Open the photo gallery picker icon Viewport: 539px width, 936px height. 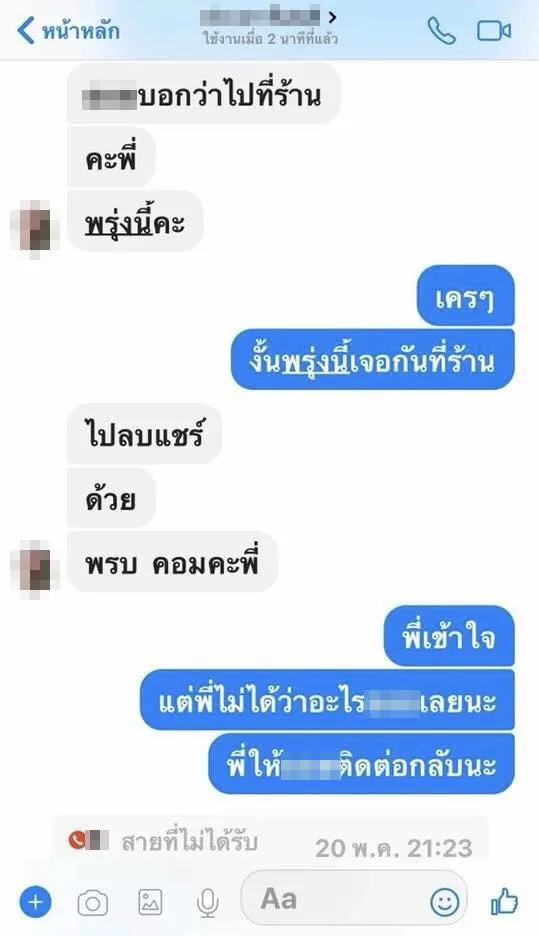150,902
